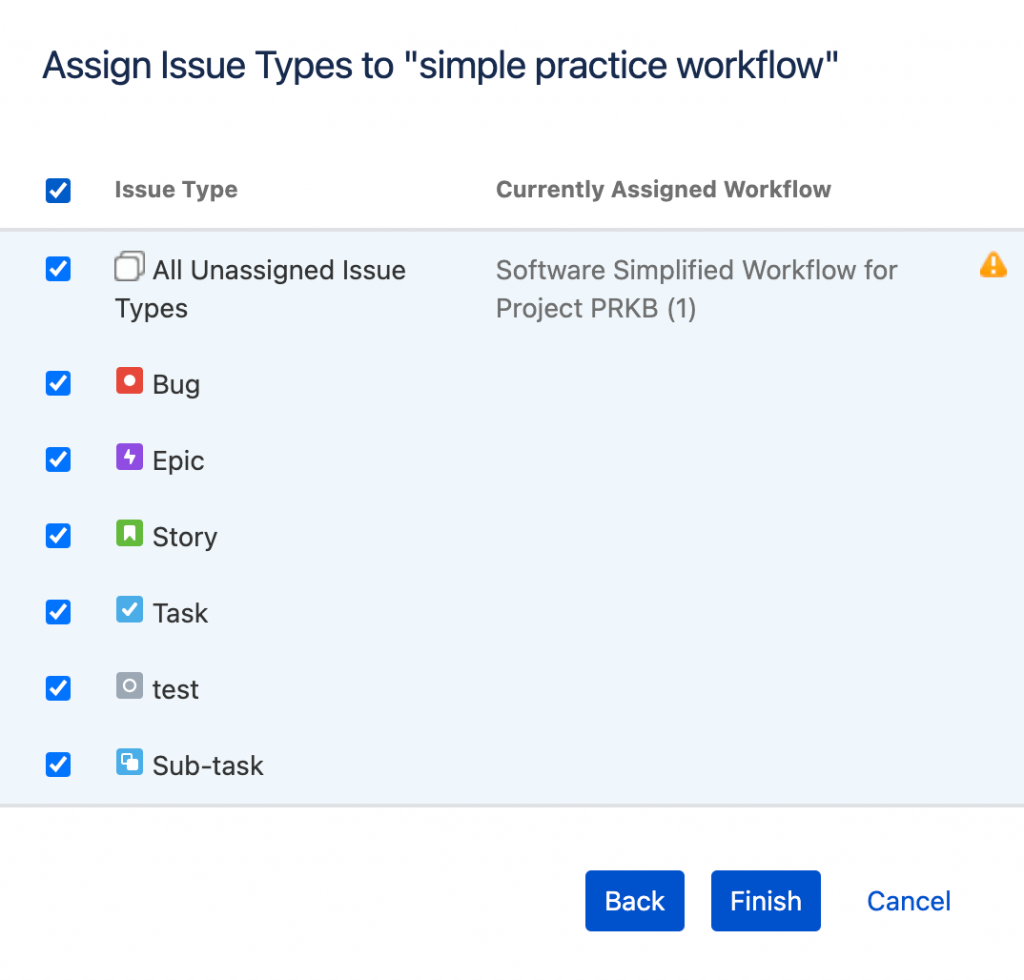The width and height of the screenshot is (1024, 980).
Task: Click the Finish button
Action: (765, 901)
